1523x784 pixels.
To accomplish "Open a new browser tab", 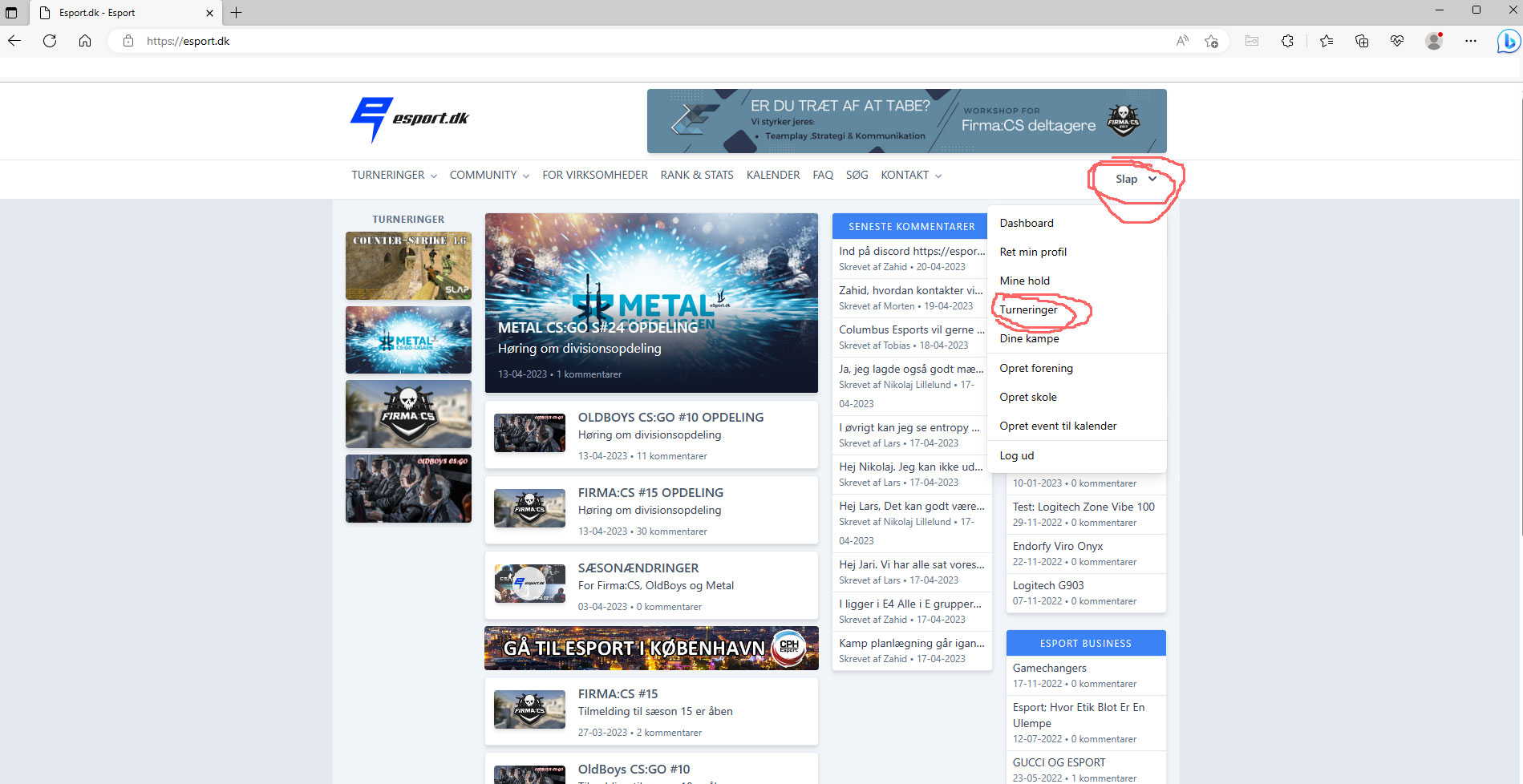I will (237, 13).
